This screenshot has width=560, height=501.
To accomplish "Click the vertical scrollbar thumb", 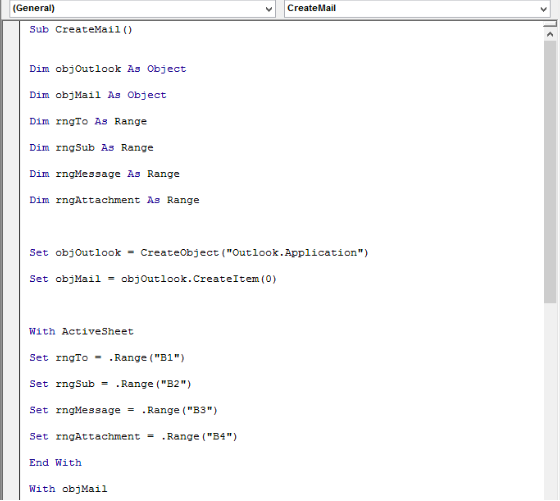I will point(550,172).
